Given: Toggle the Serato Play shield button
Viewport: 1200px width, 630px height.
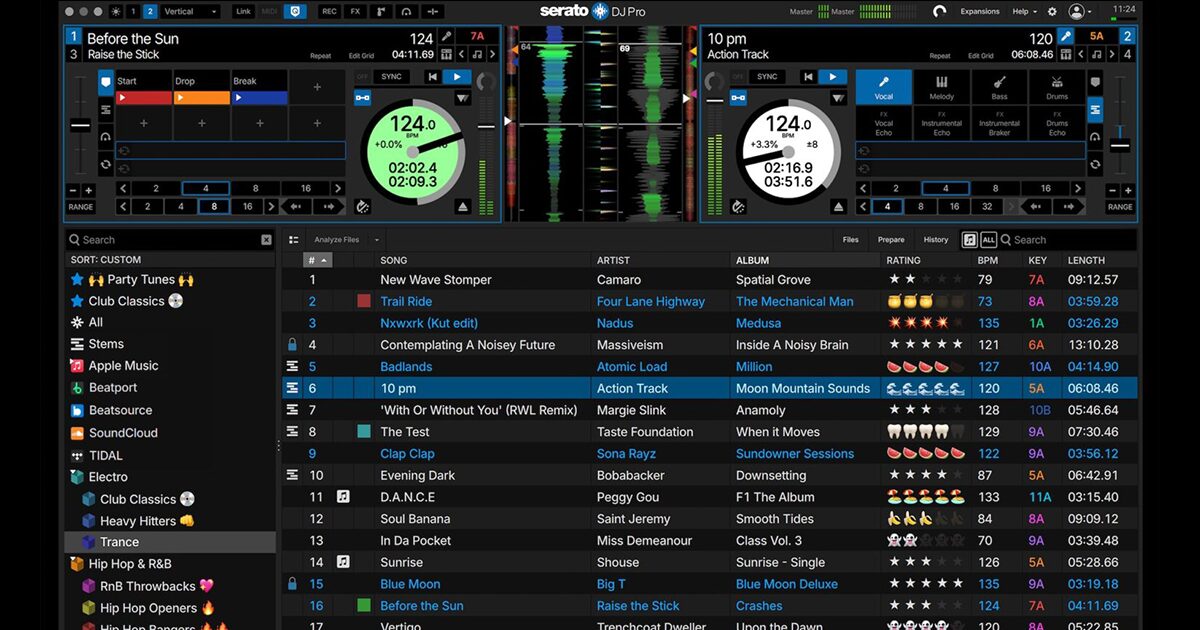Looking at the screenshot, I should tap(295, 11).
